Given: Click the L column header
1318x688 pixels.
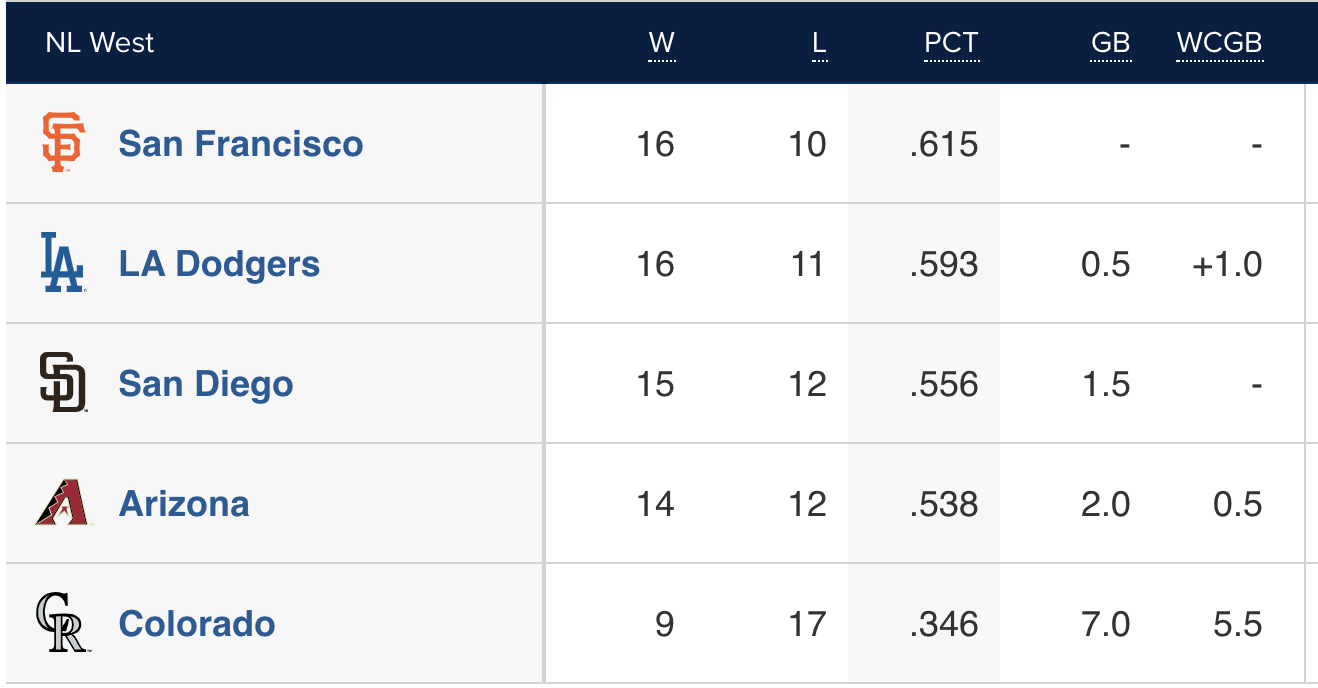Looking at the screenshot, I should coord(819,43).
